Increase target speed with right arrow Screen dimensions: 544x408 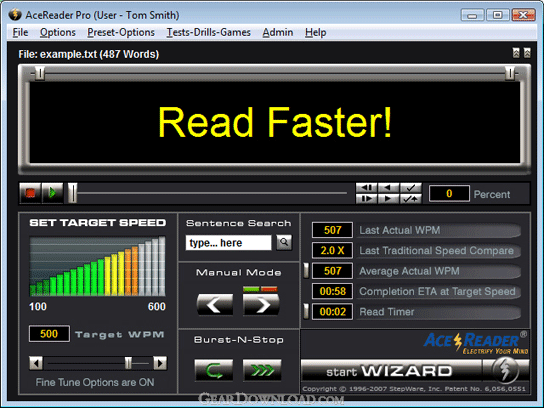pos(160,363)
